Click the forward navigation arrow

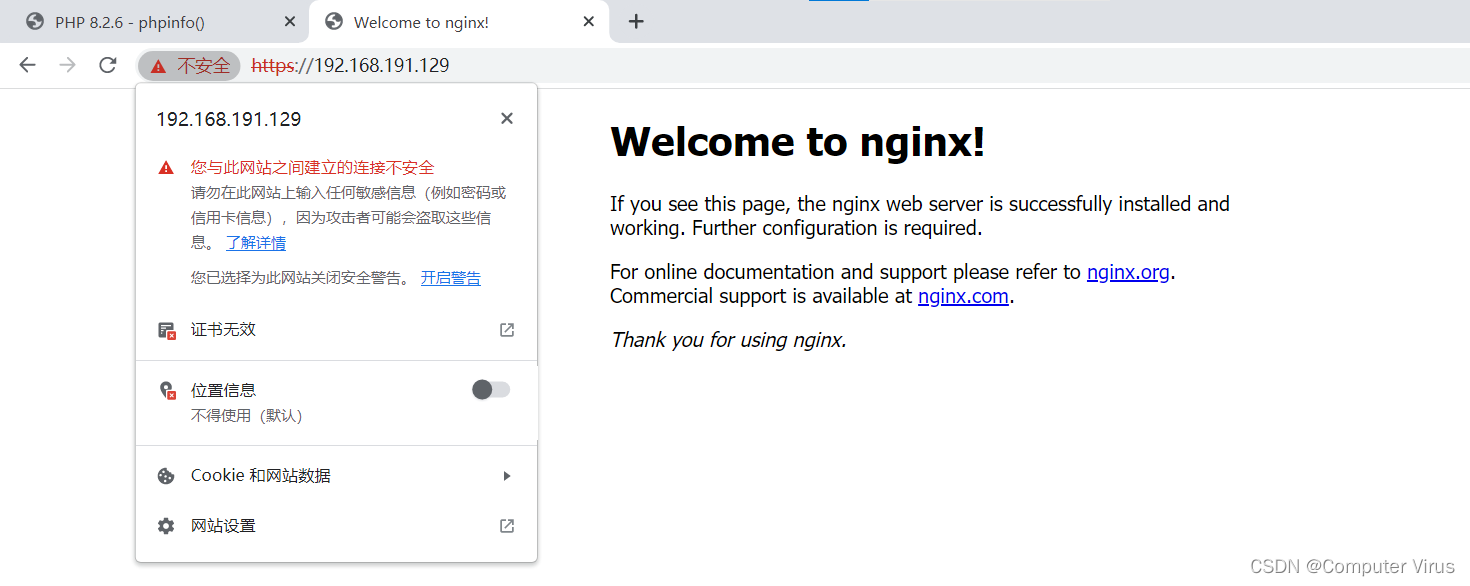tap(66, 64)
